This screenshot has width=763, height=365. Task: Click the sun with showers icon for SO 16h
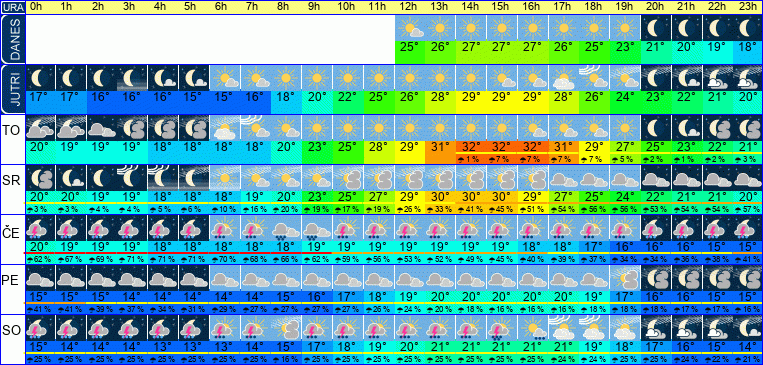click(533, 327)
